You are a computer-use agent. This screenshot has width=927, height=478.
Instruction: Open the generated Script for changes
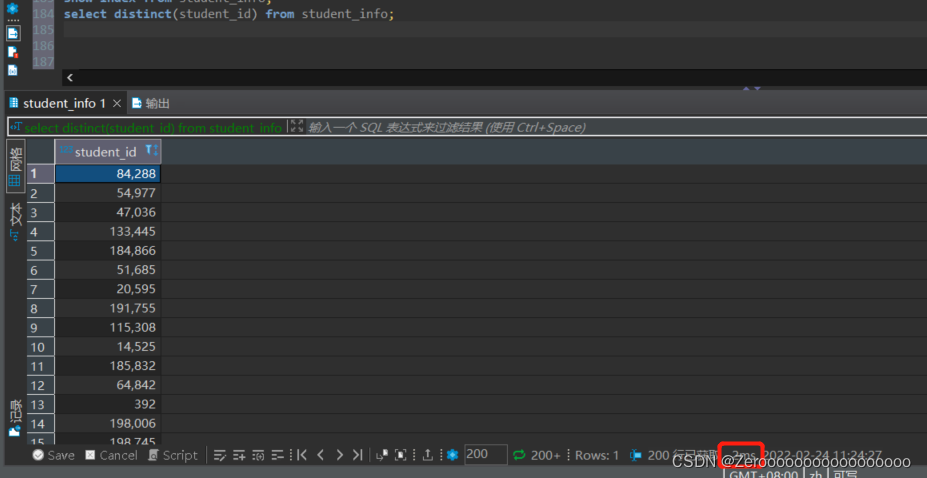point(173,455)
